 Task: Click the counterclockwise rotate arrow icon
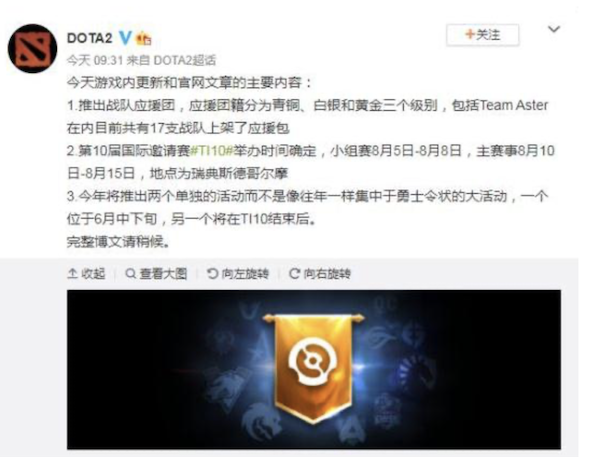pos(212,274)
